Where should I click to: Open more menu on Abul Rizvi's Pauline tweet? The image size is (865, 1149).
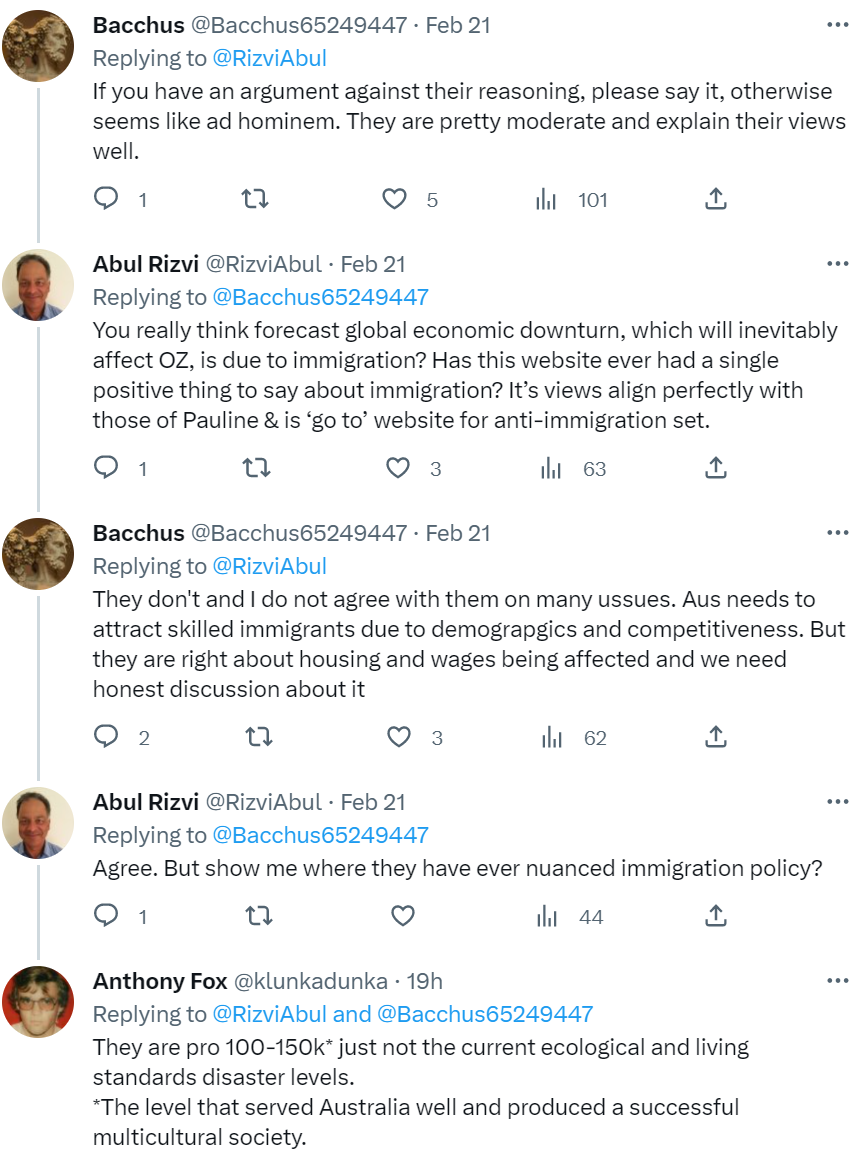point(837,264)
